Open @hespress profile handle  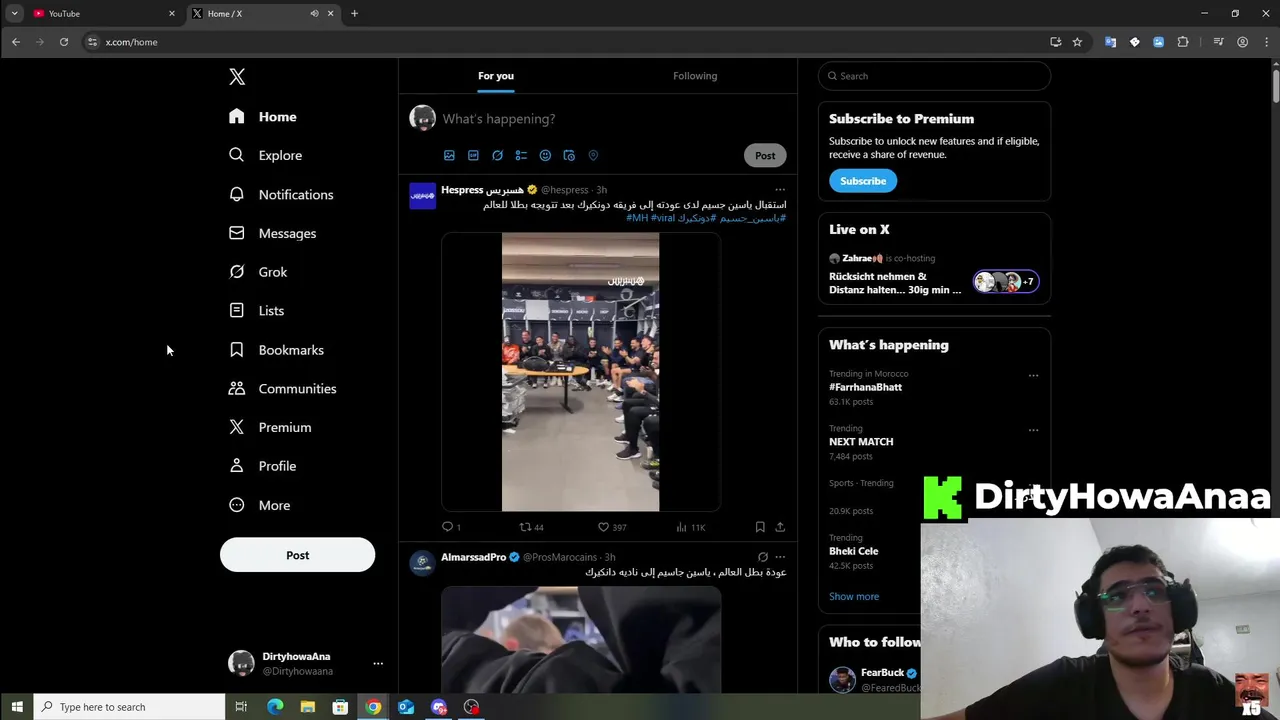565,190
